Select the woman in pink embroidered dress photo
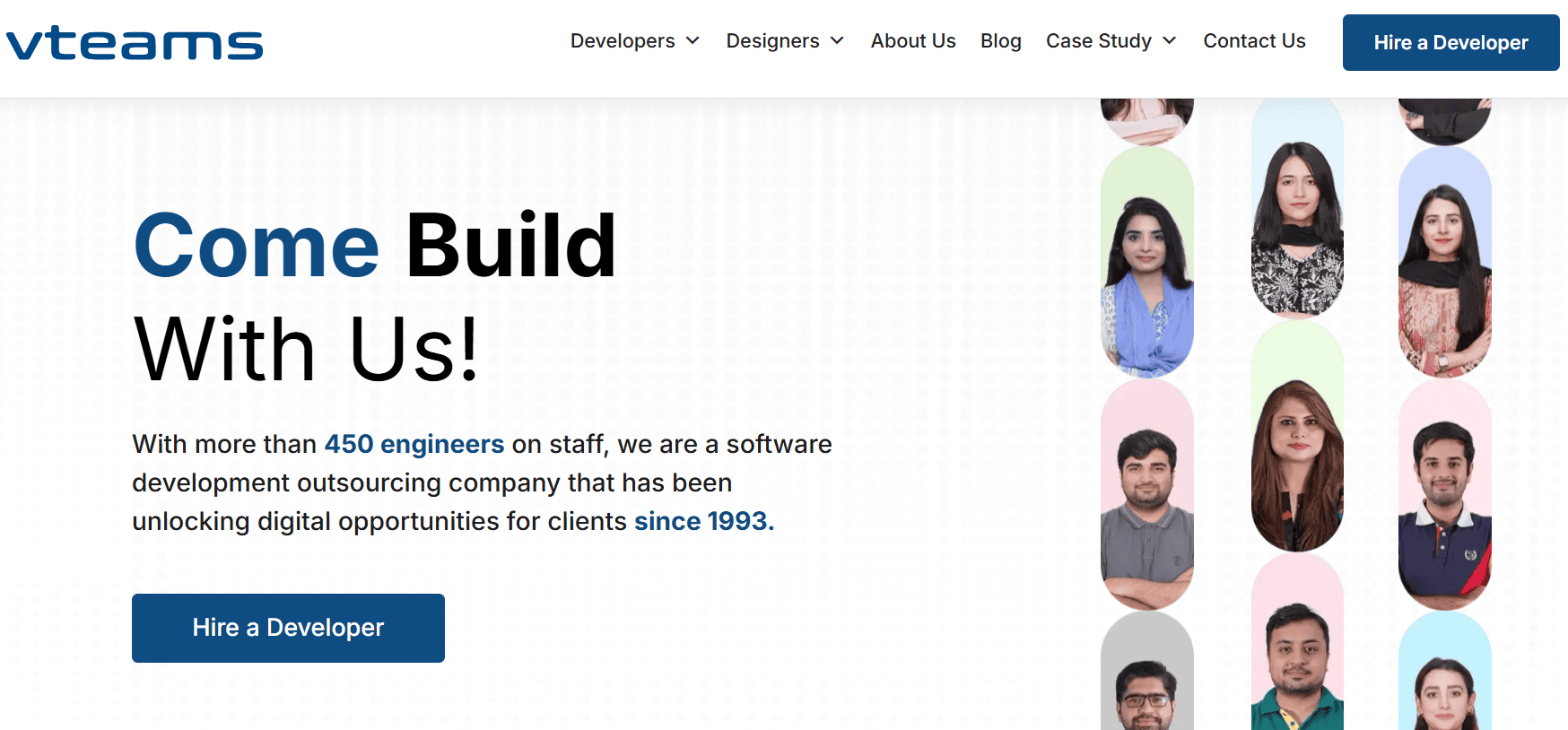Viewport: 1568px width, 730px height. tap(1445, 262)
